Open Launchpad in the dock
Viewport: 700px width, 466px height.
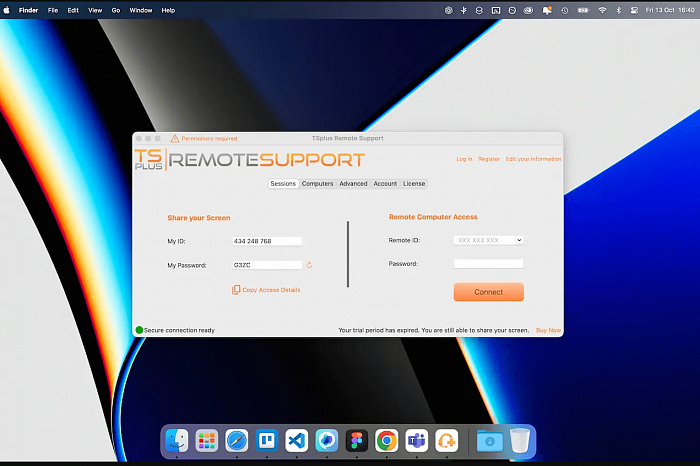click(x=207, y=441)
